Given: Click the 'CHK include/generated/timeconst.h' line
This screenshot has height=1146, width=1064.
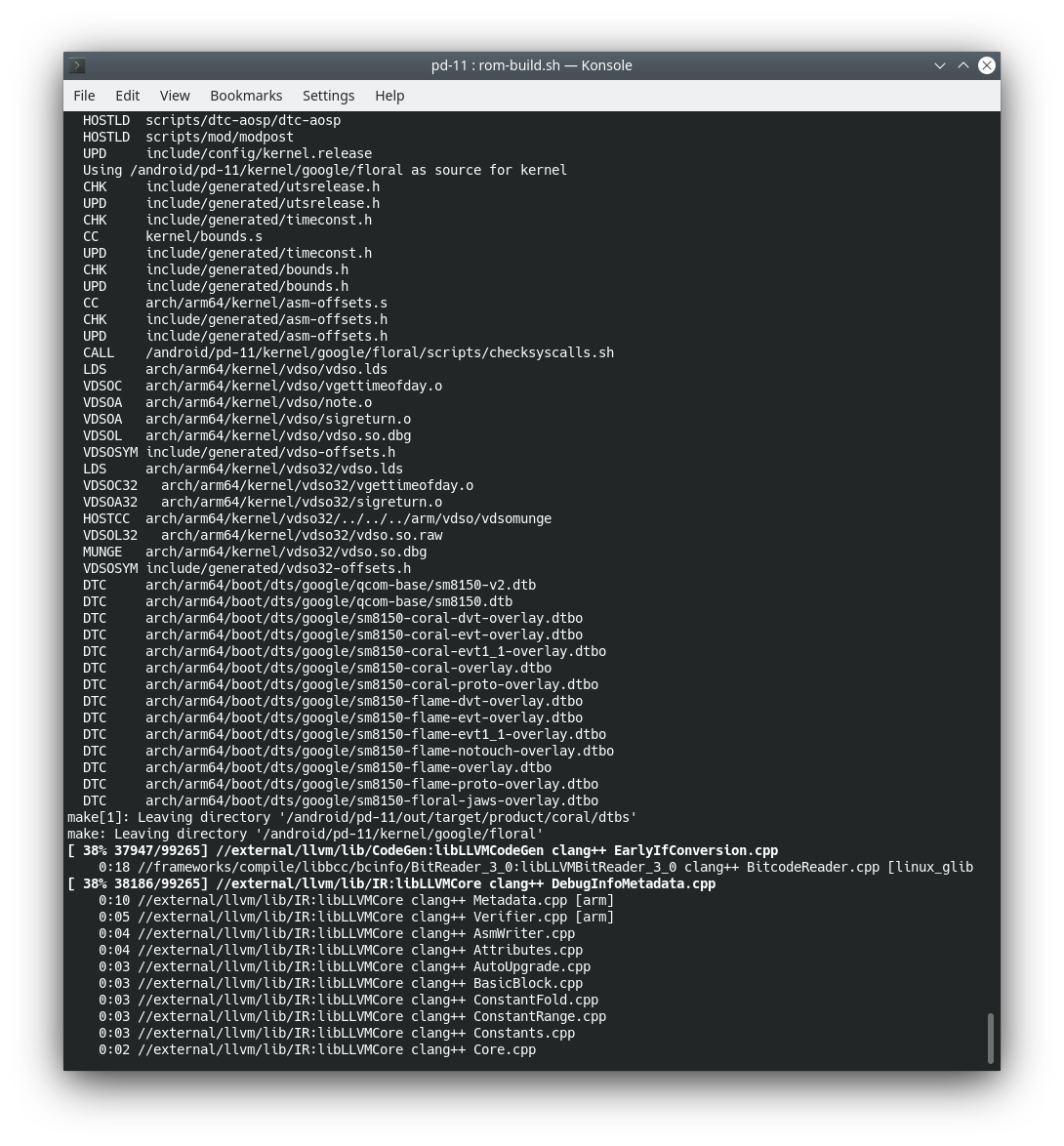Looking at the screenshot, I should (227, 220).
